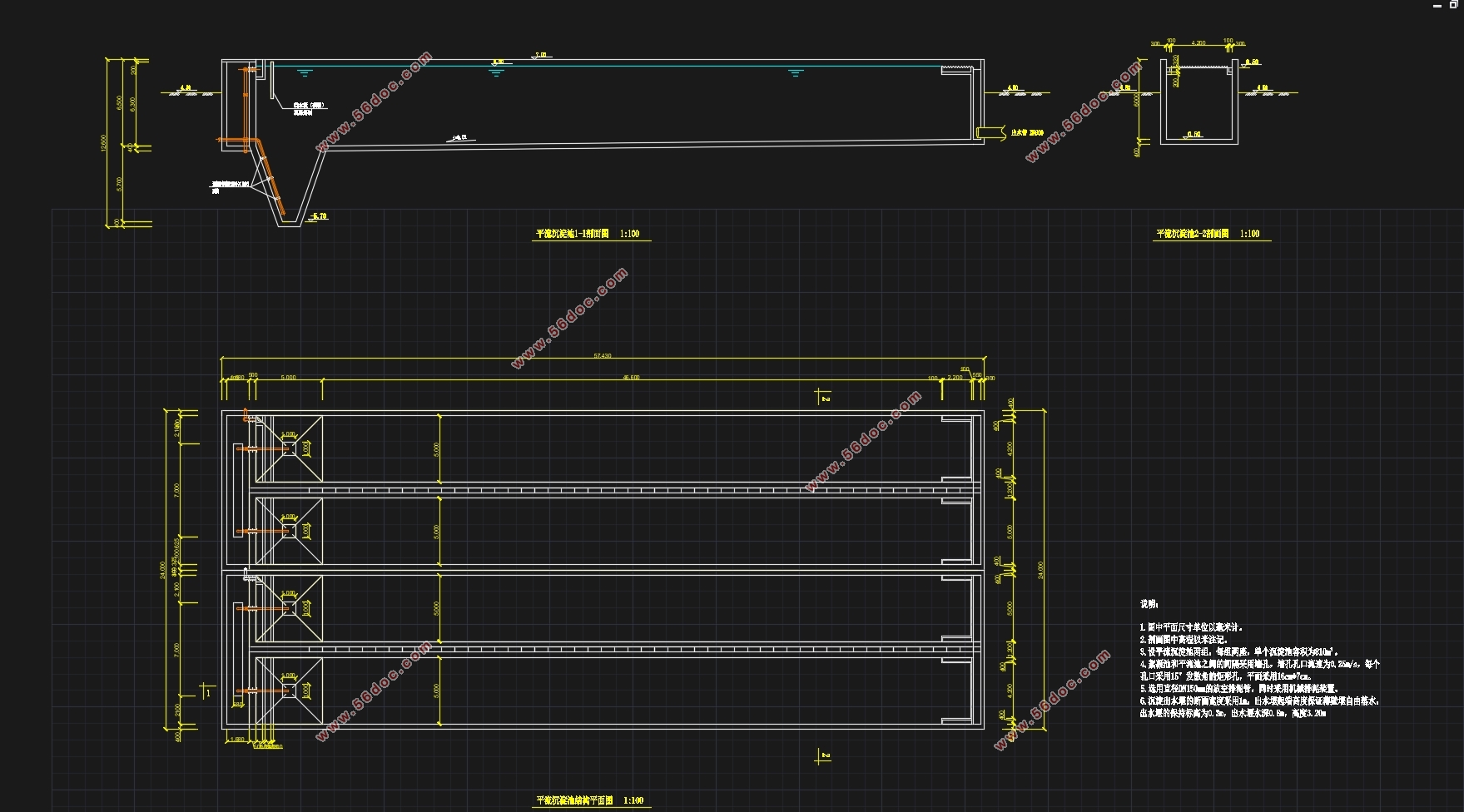Screen dimensions: 1464x812
Task: Select the plan title 平流沉淀池结构平面图 1:100
Action: pos(589,800)
